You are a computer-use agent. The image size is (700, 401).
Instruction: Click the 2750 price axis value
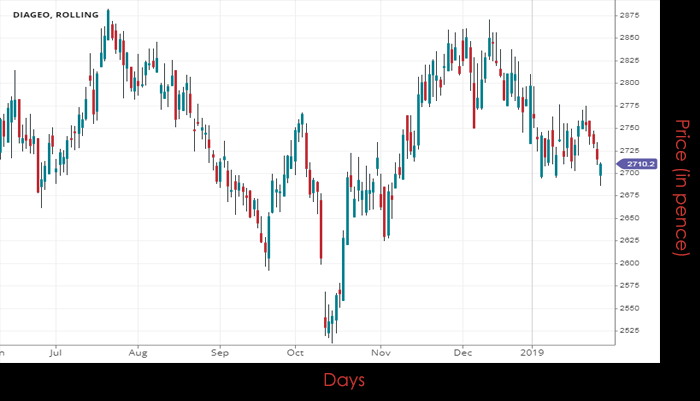click(630, 128)
